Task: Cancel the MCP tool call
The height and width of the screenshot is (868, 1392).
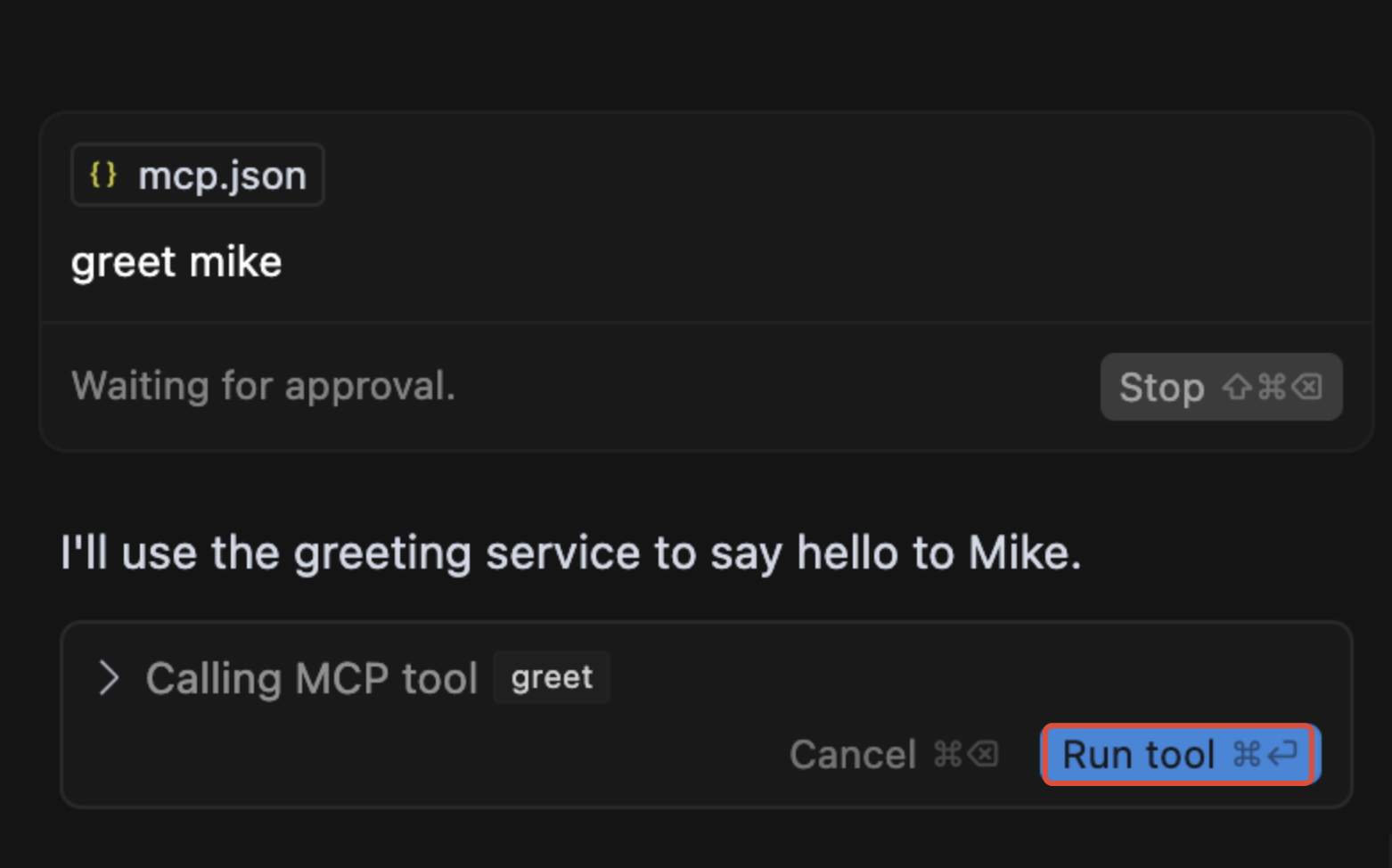Action: (853, 755)
